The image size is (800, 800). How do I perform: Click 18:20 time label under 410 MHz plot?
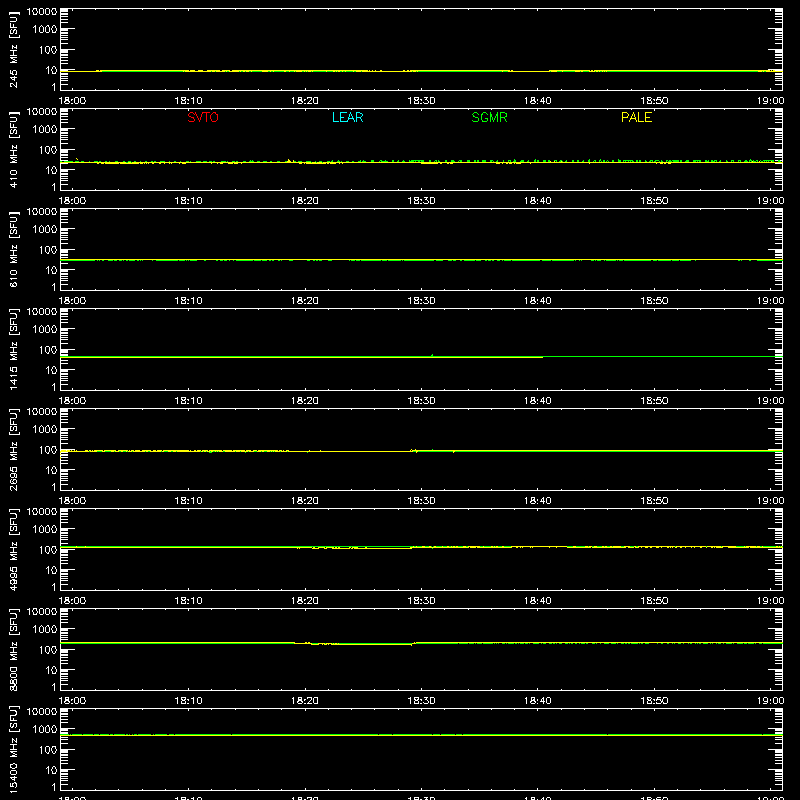pos(305,201)
